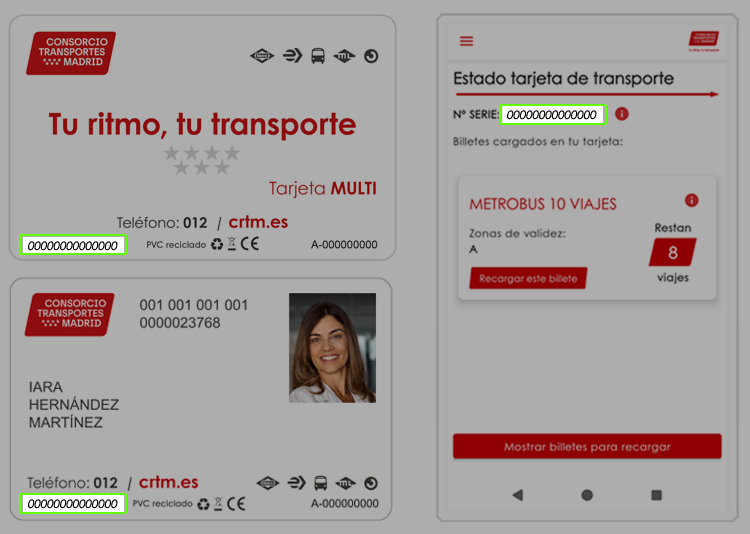Click the highlighted serial number on personal card
750x534 pixels.
tap(72, 503)
